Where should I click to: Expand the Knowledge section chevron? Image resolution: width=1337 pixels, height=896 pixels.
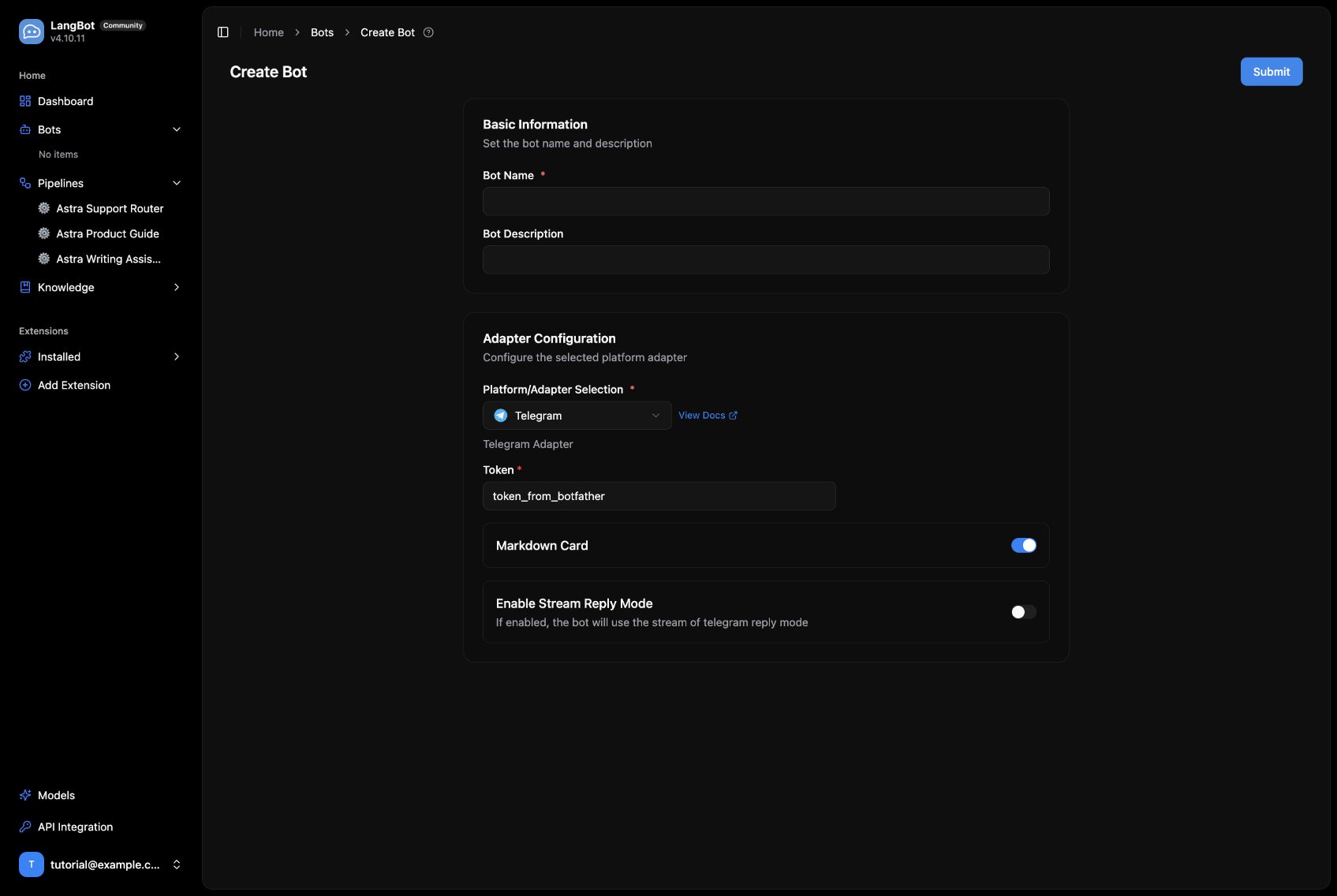(x=177, y=287)
